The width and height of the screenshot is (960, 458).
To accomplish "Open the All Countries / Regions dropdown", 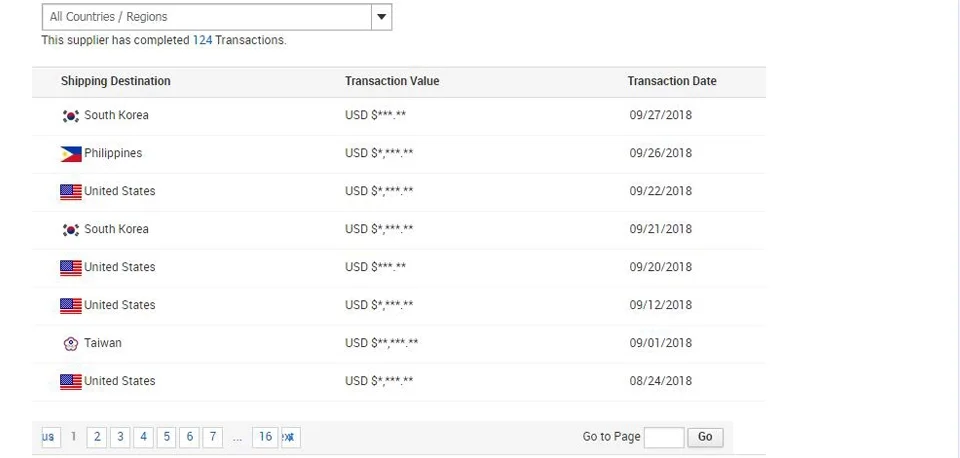I will pos(206,17).
